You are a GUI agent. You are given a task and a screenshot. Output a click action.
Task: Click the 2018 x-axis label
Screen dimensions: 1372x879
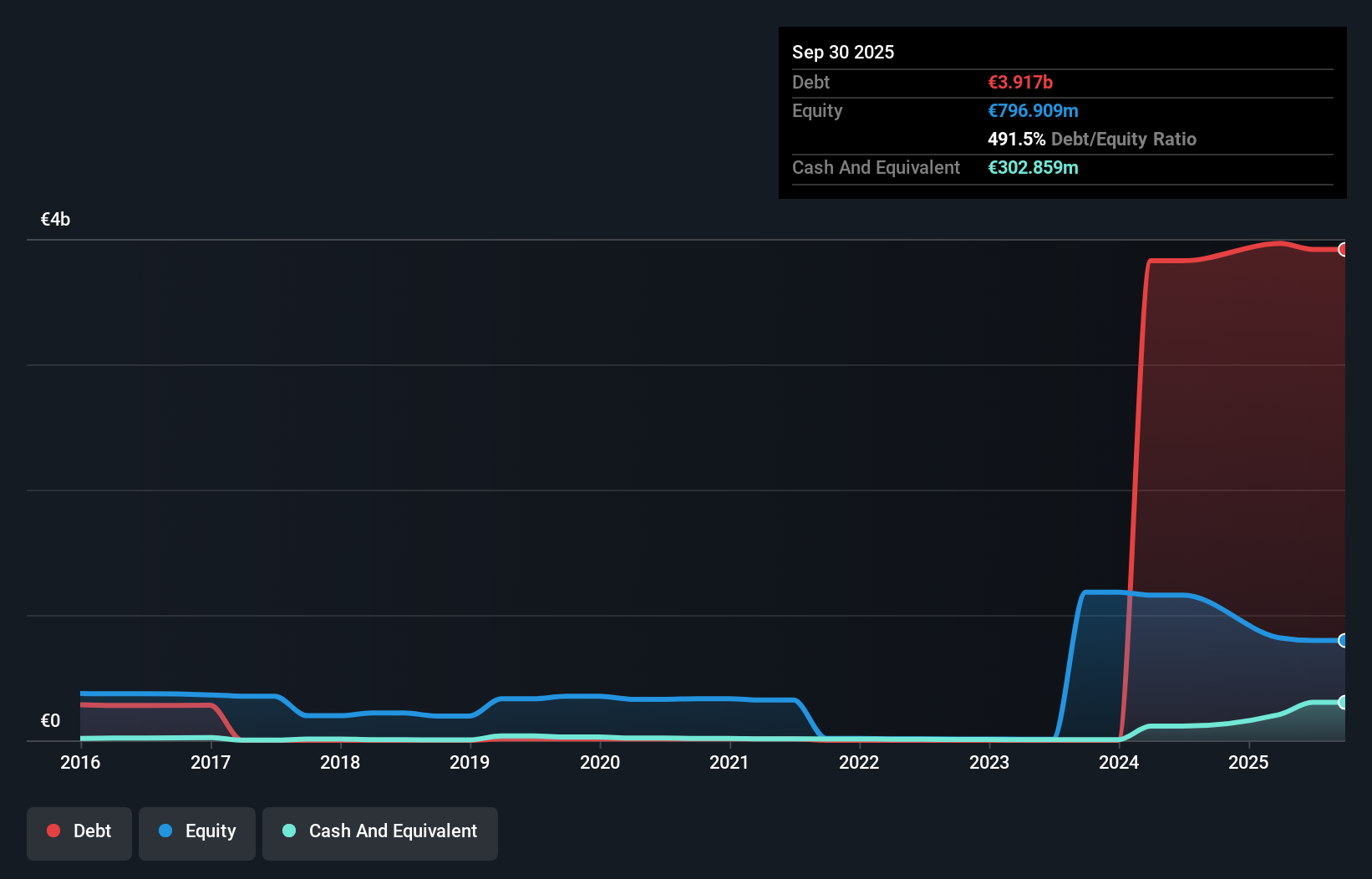(340, 762)
